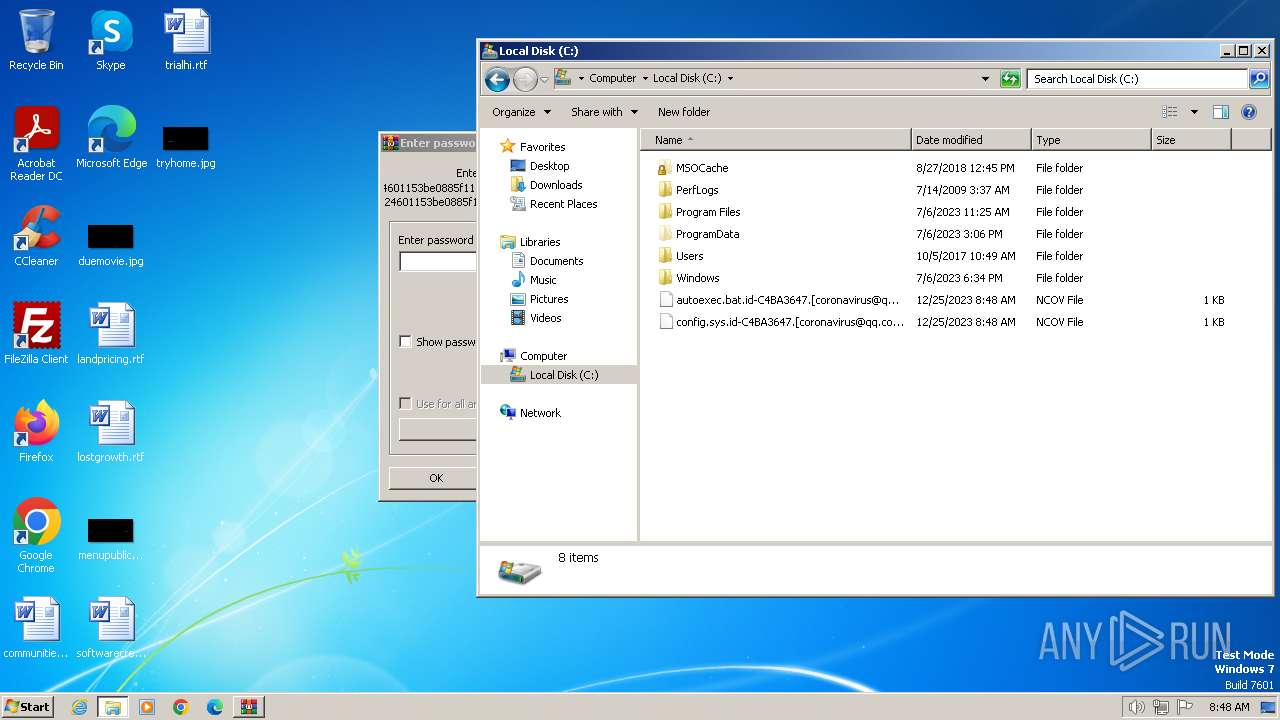Launch Microsoft Edge desktop shortcut
This screenshot has height=720, width=1280.
tap(111, 138)
